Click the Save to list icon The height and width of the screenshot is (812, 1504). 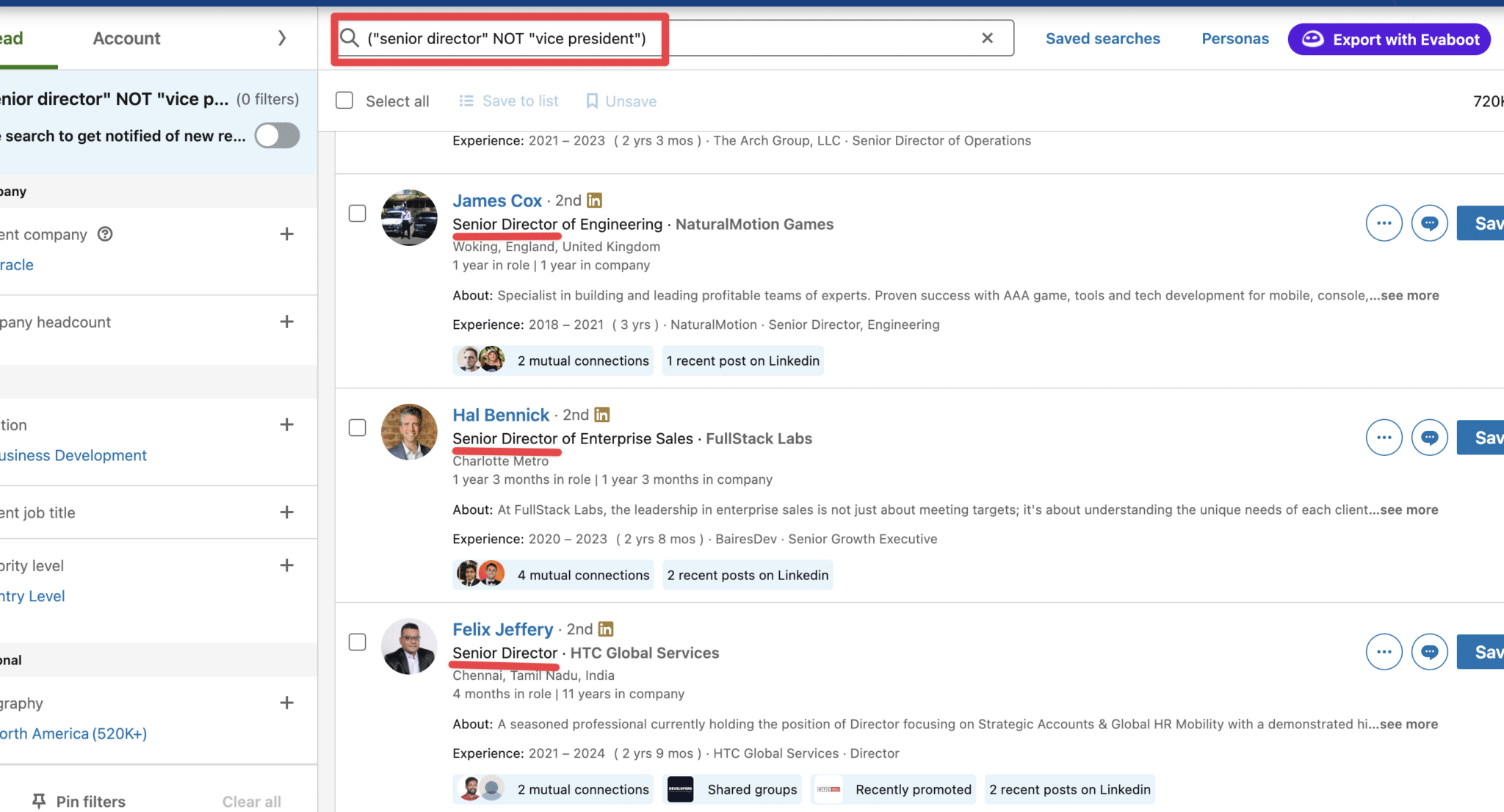coord(467,101)
